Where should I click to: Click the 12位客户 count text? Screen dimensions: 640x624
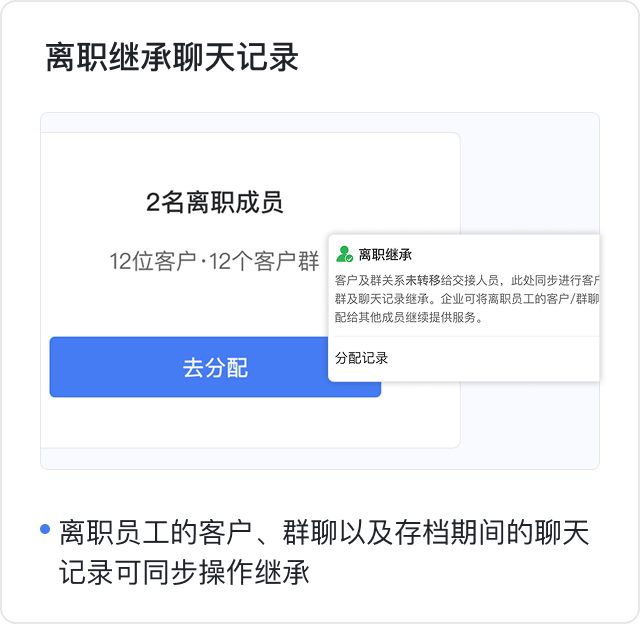point(152,262)
